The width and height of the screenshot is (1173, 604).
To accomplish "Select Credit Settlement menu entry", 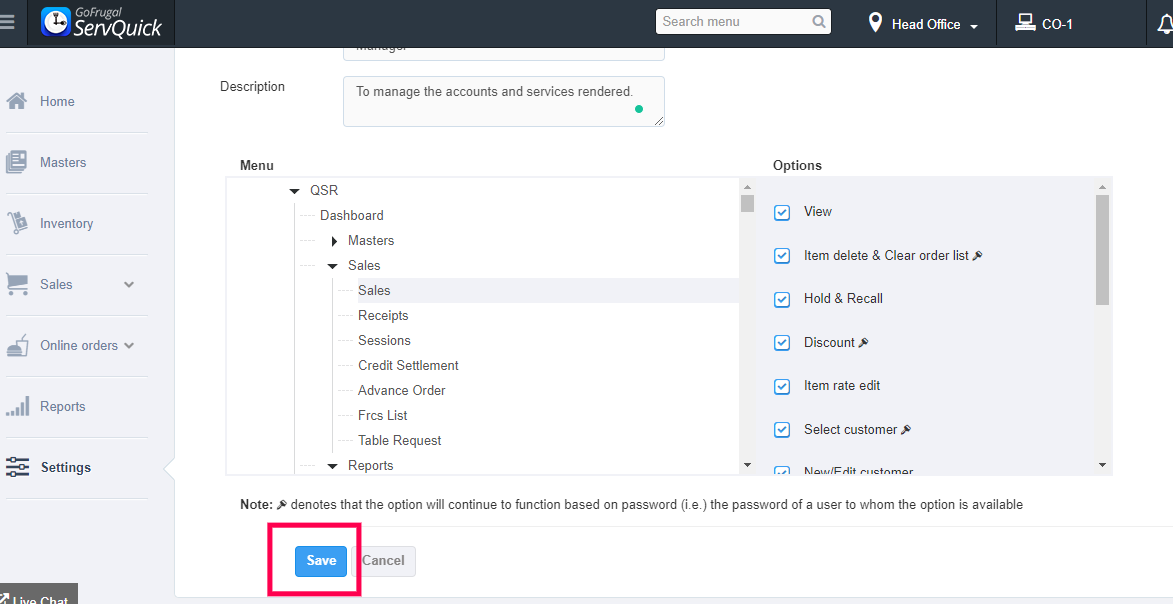I will 408,365.
